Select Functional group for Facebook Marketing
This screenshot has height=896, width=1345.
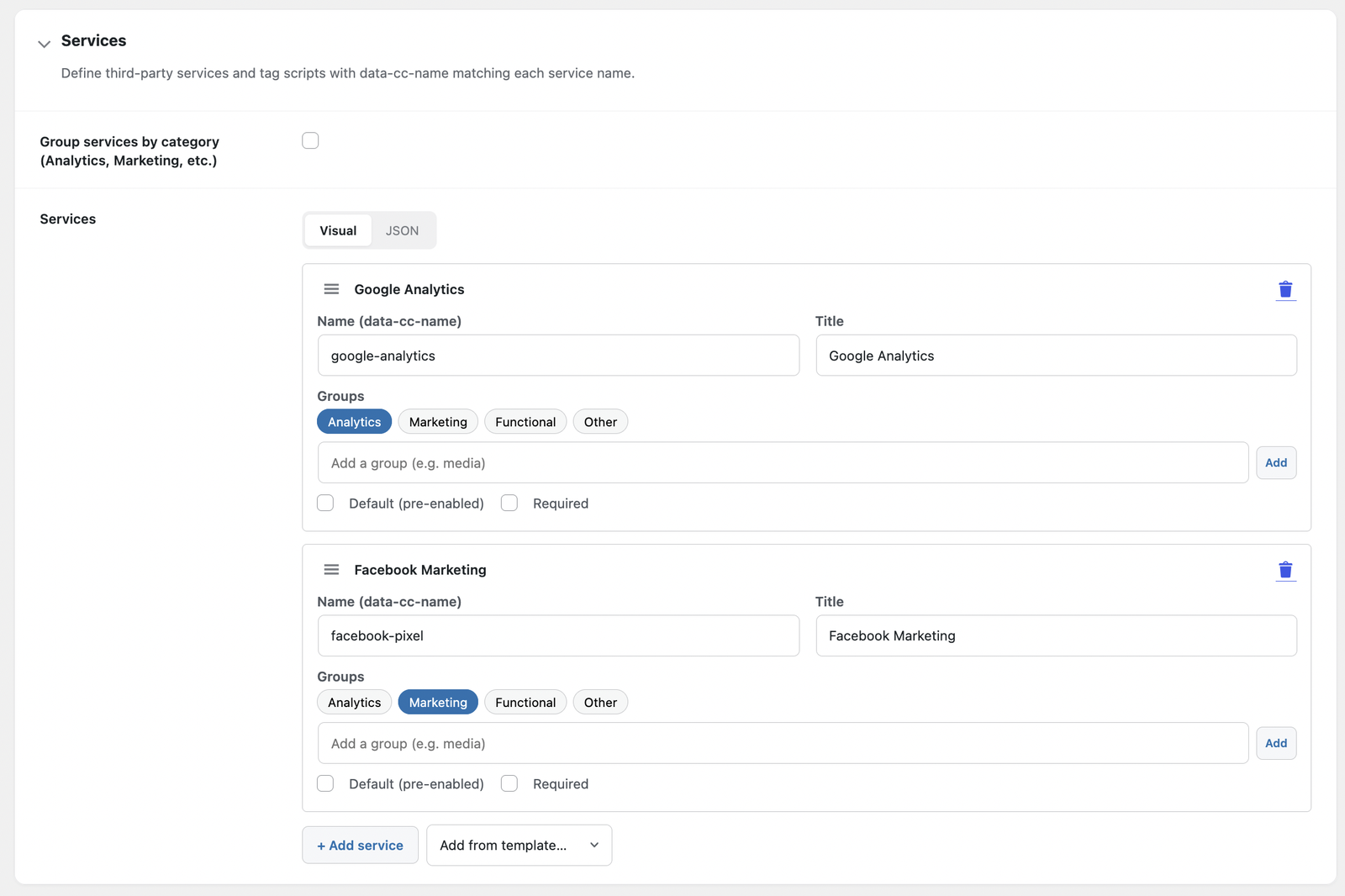pos(525,703)
